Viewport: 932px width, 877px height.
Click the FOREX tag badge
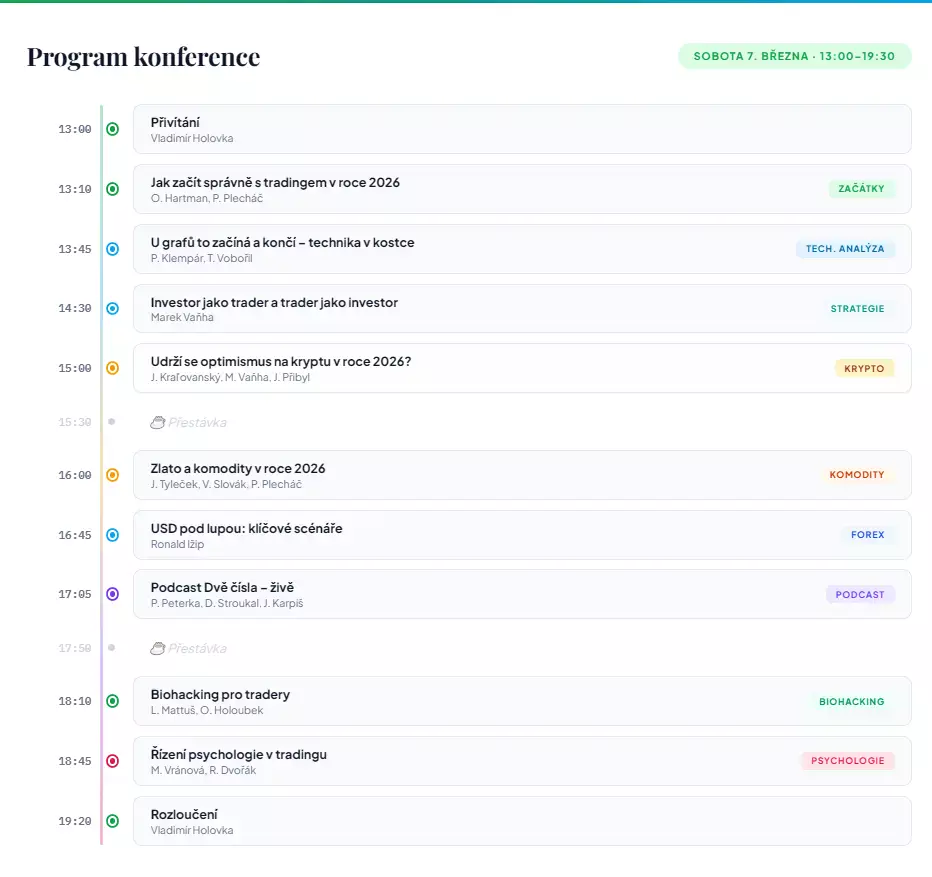pos(867,535)
